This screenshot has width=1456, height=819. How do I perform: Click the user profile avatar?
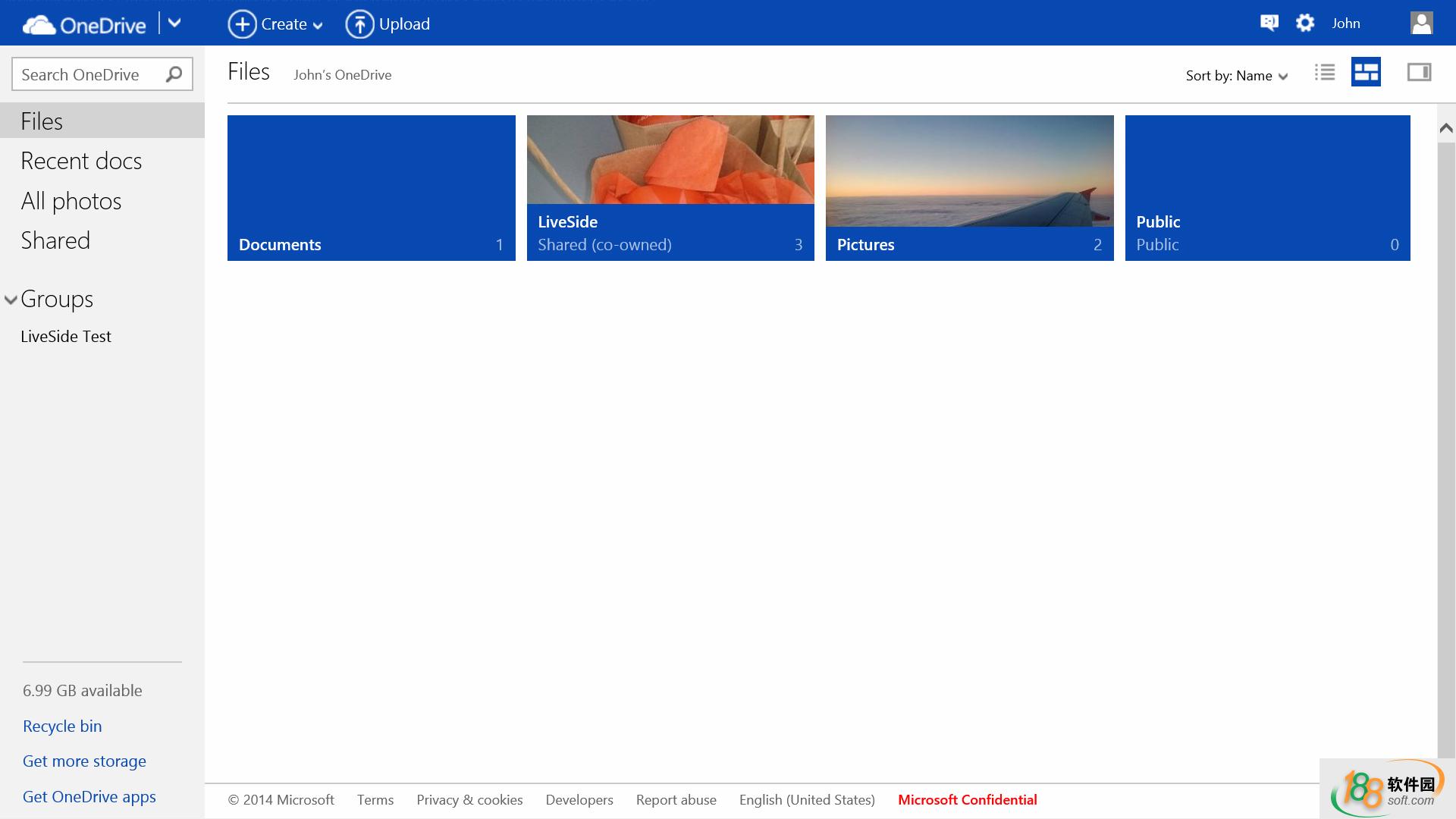(1422, 23)
